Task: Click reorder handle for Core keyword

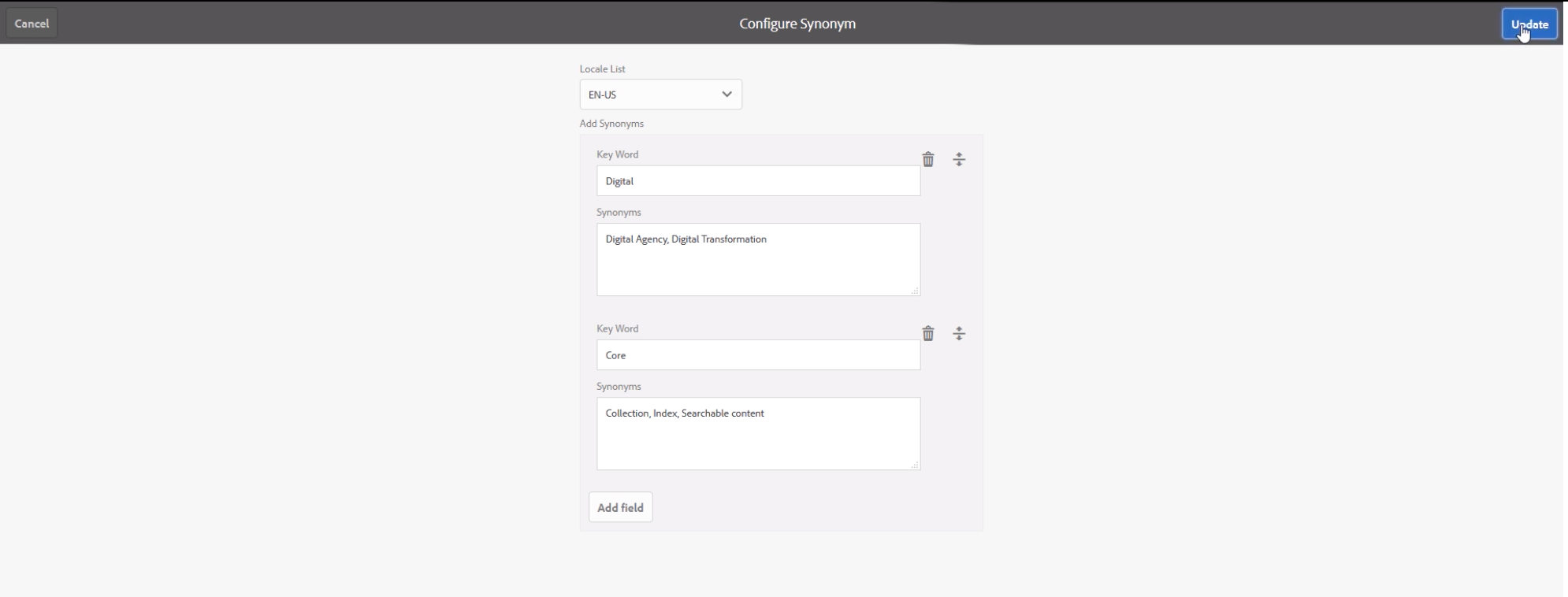Action: point(959,334)
